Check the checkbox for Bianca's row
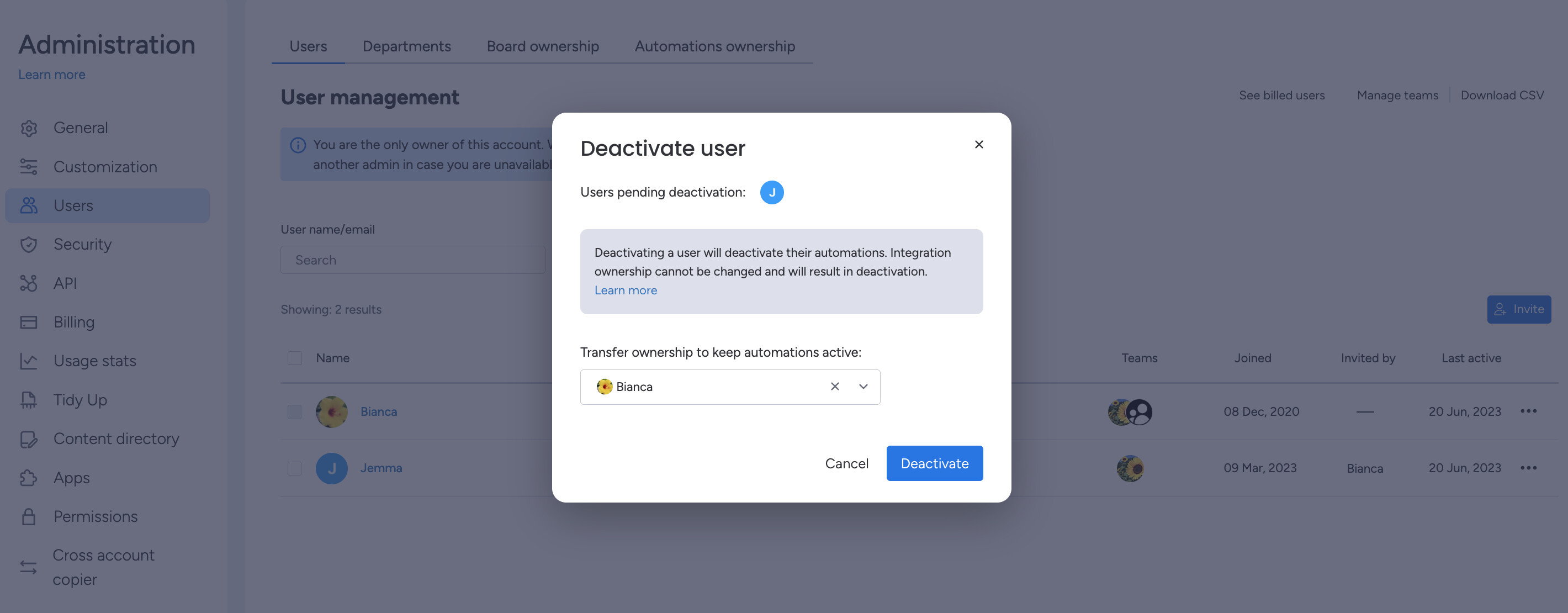This screenshot has height=613, width=1568. 295,412
